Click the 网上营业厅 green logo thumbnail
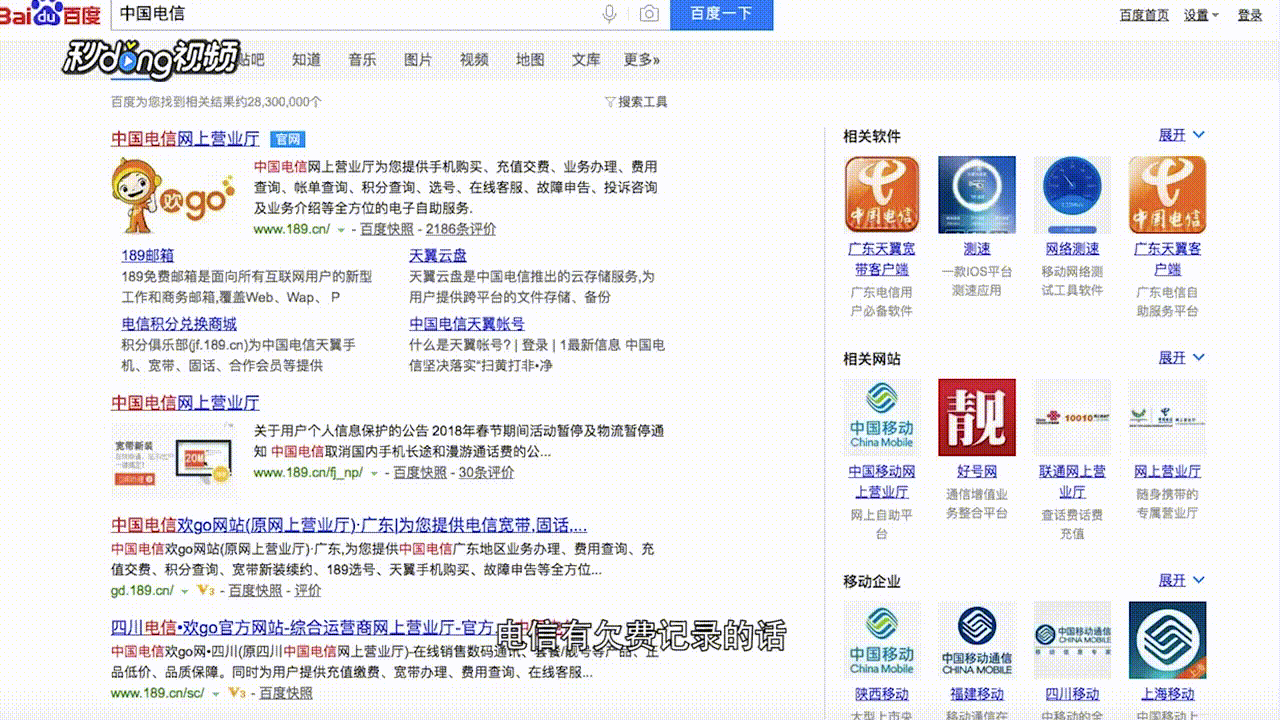 point(1167,417)
